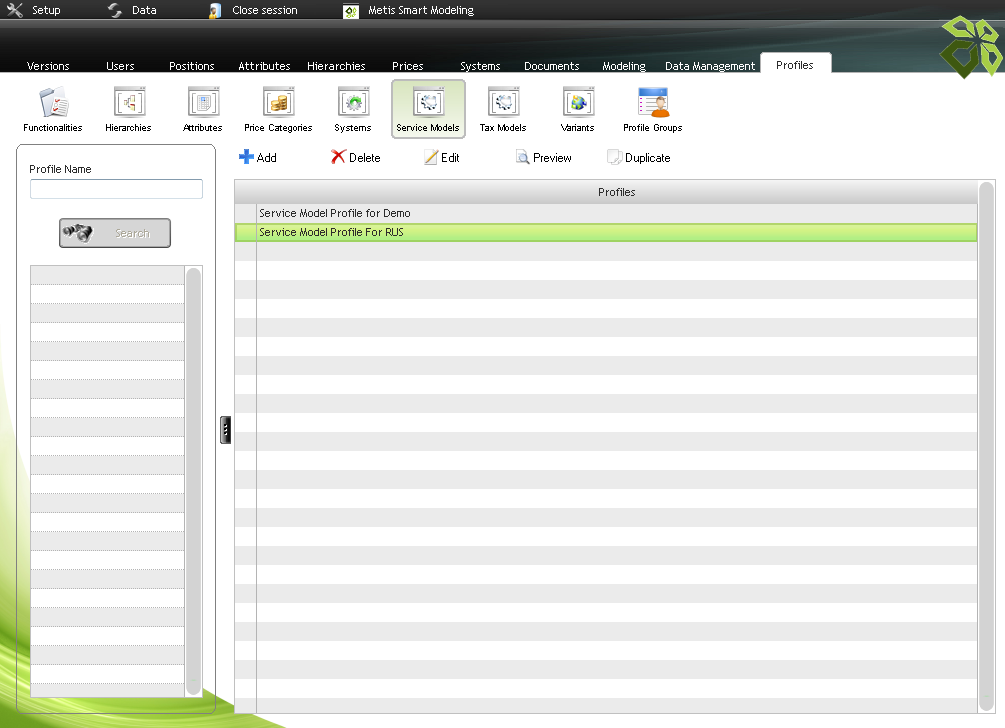Image resolution: width=1005 pixels, height=728 pixels.
Task: Collapse the left search panel handle
Action: click(x=225, y=429)
